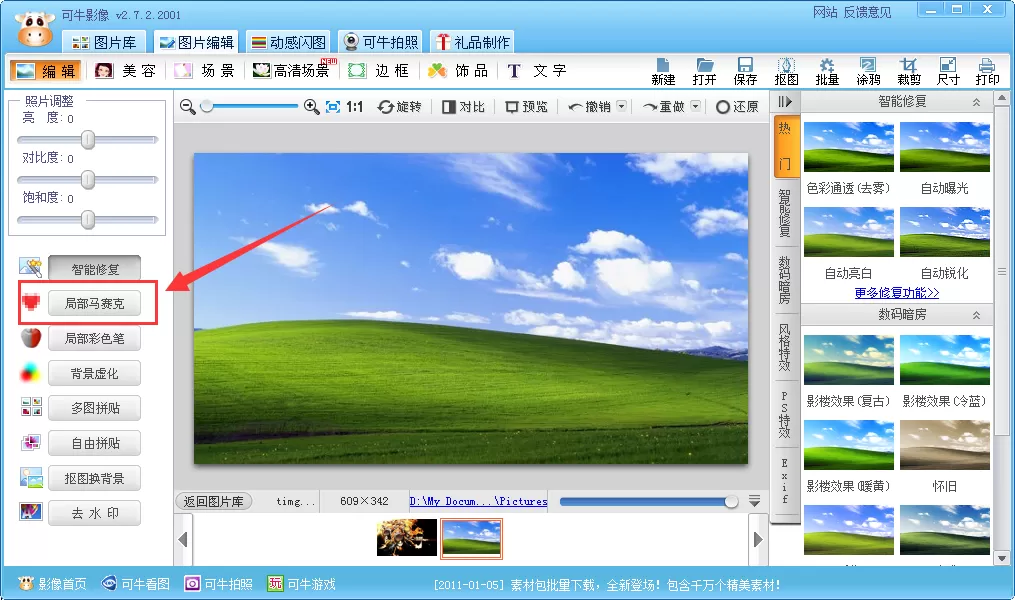Open the 批量 batch processing tool
Viewport: 1015px width, 600px height.
click(x=827, y=71)
